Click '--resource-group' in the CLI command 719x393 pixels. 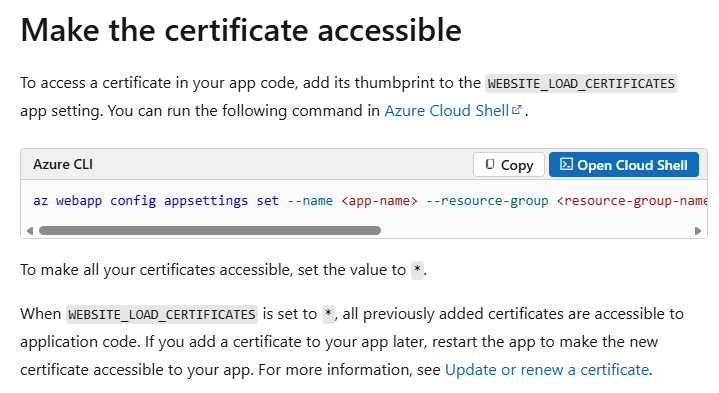click(487, 201)
